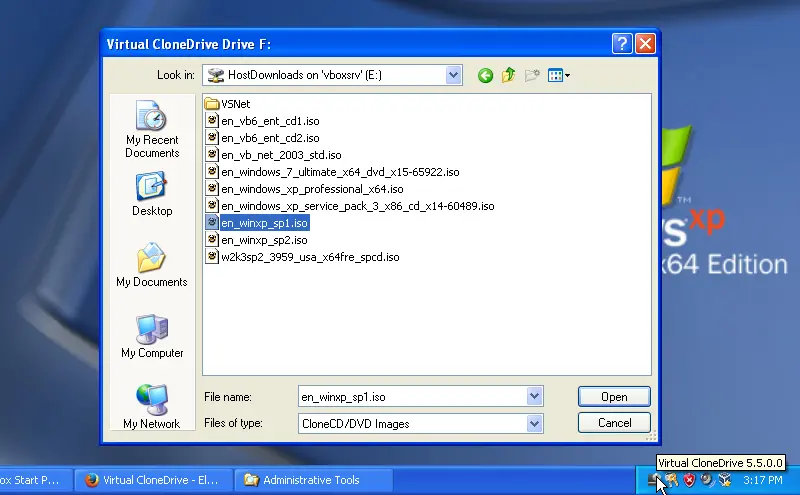
Task: Switch to Firefox Virtual CloneDrive taskbar item
Action: [152, 480]
